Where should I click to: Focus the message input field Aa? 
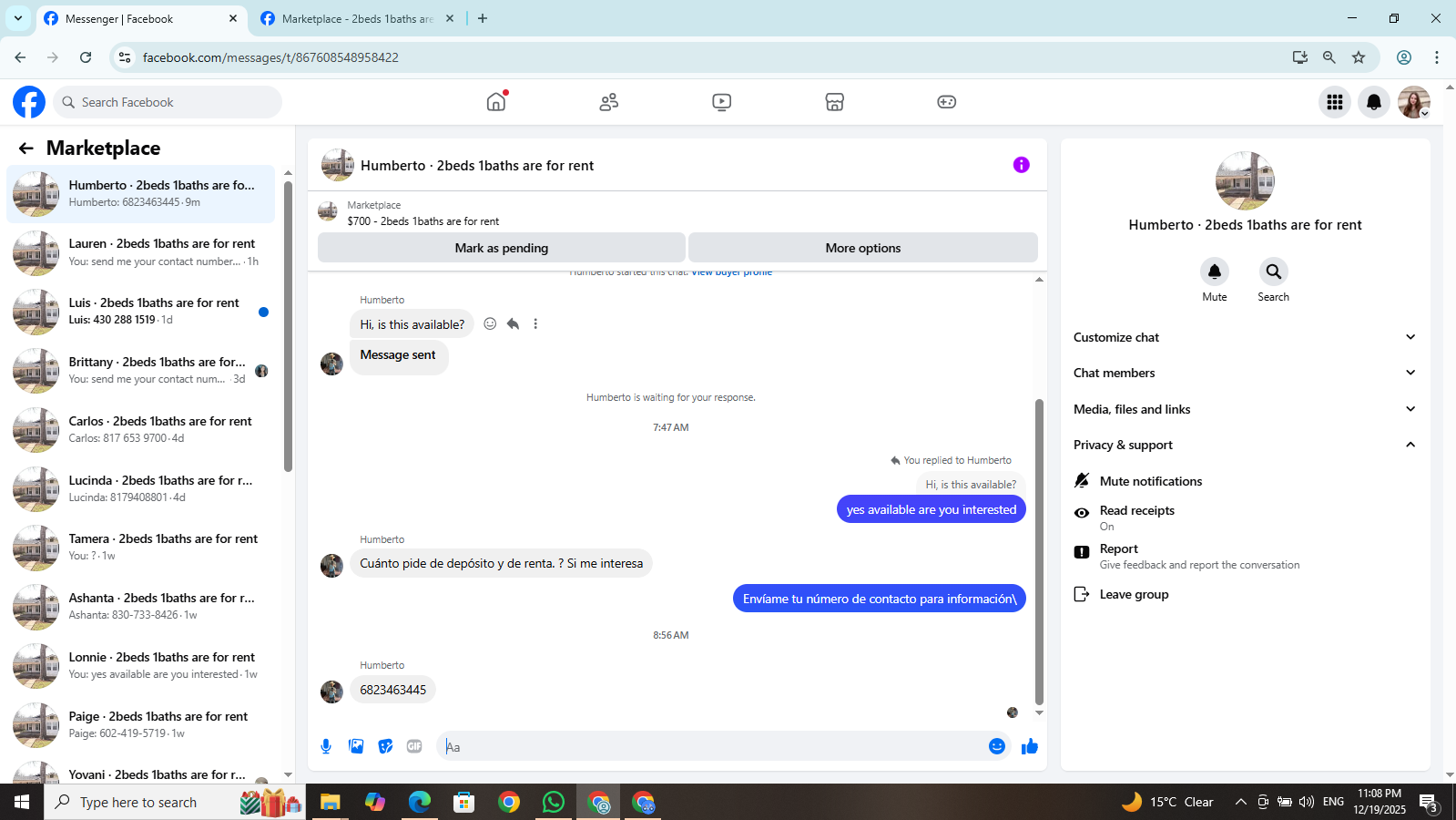click(x=710, y=746)
